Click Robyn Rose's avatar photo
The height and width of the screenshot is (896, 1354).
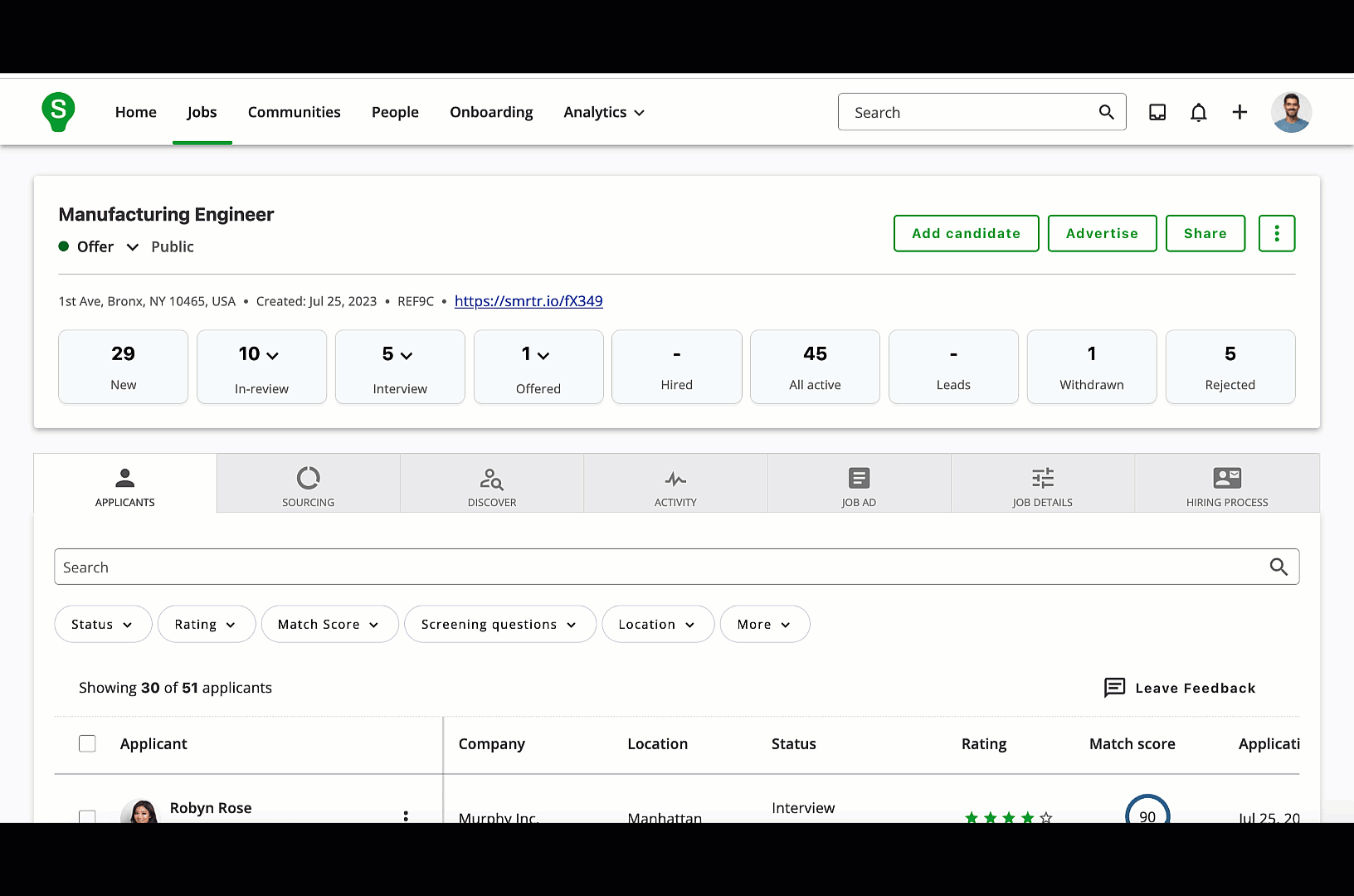tap(139, 811)
